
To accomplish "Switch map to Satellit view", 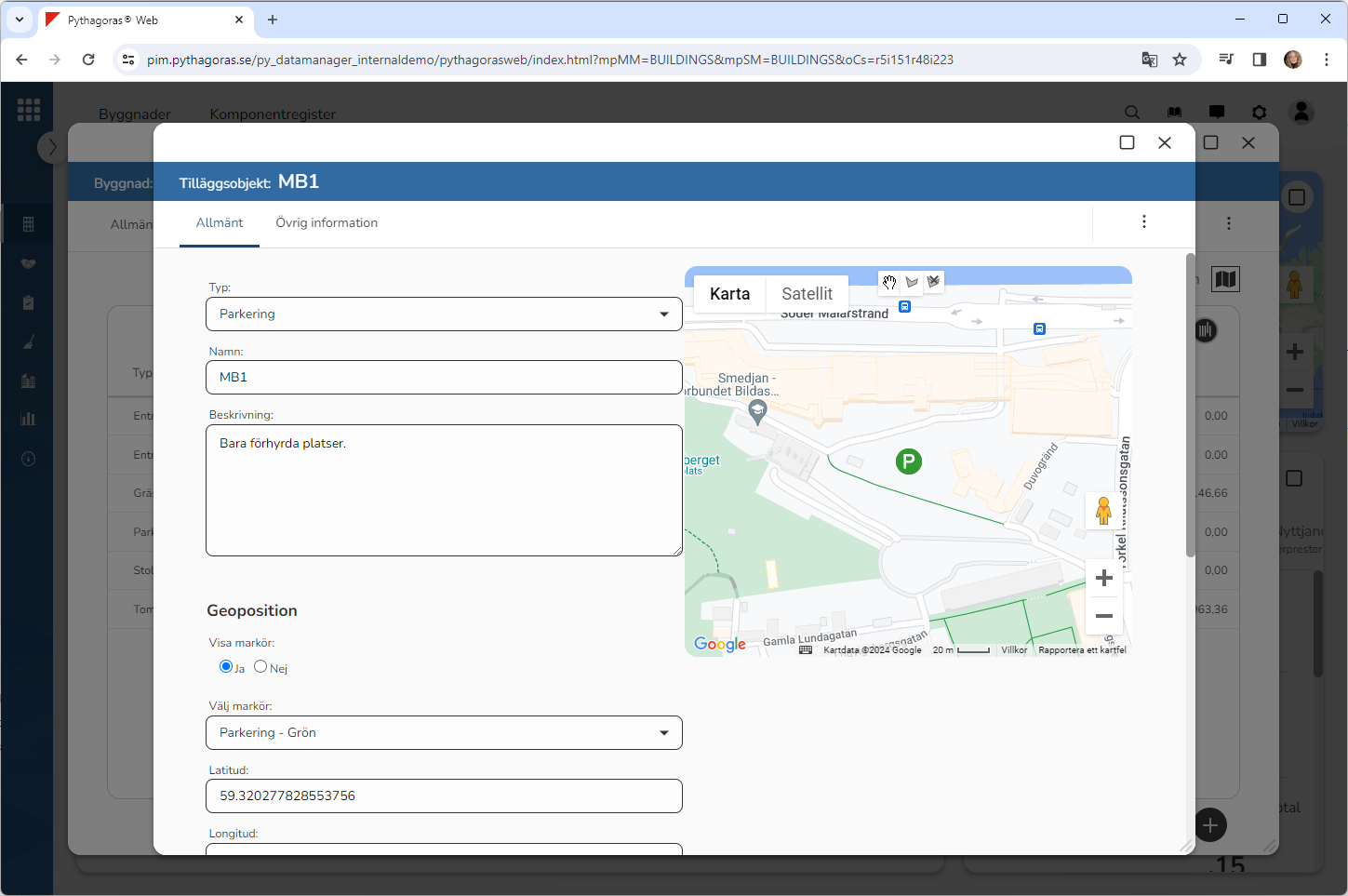I will coord(807,294).
